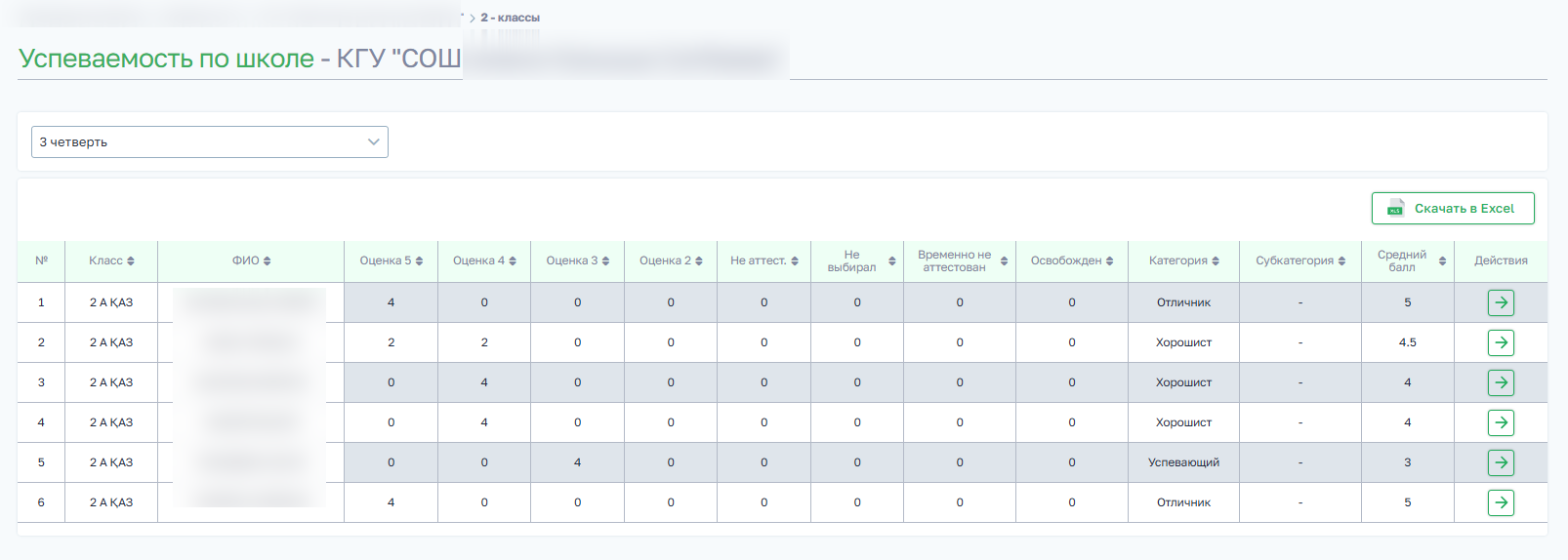This screenshot has height=560, width=1568.
Task: Select Успевающий category in row 5
Action: [1183, 462]
